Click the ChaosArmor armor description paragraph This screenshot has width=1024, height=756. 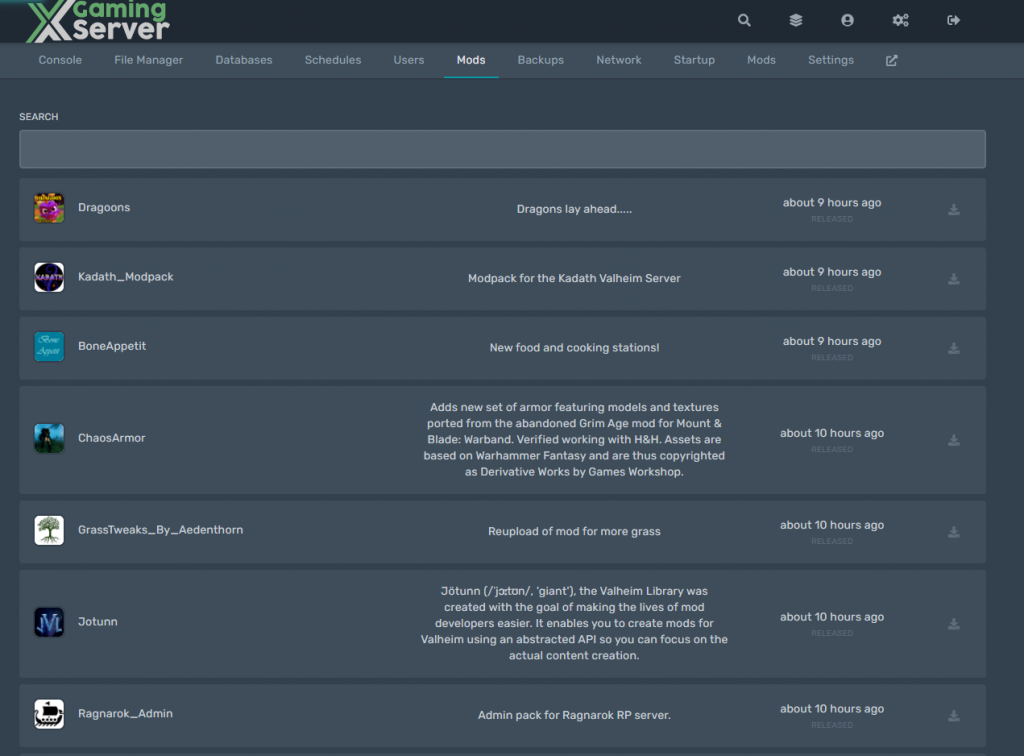[x=574, y=439]
